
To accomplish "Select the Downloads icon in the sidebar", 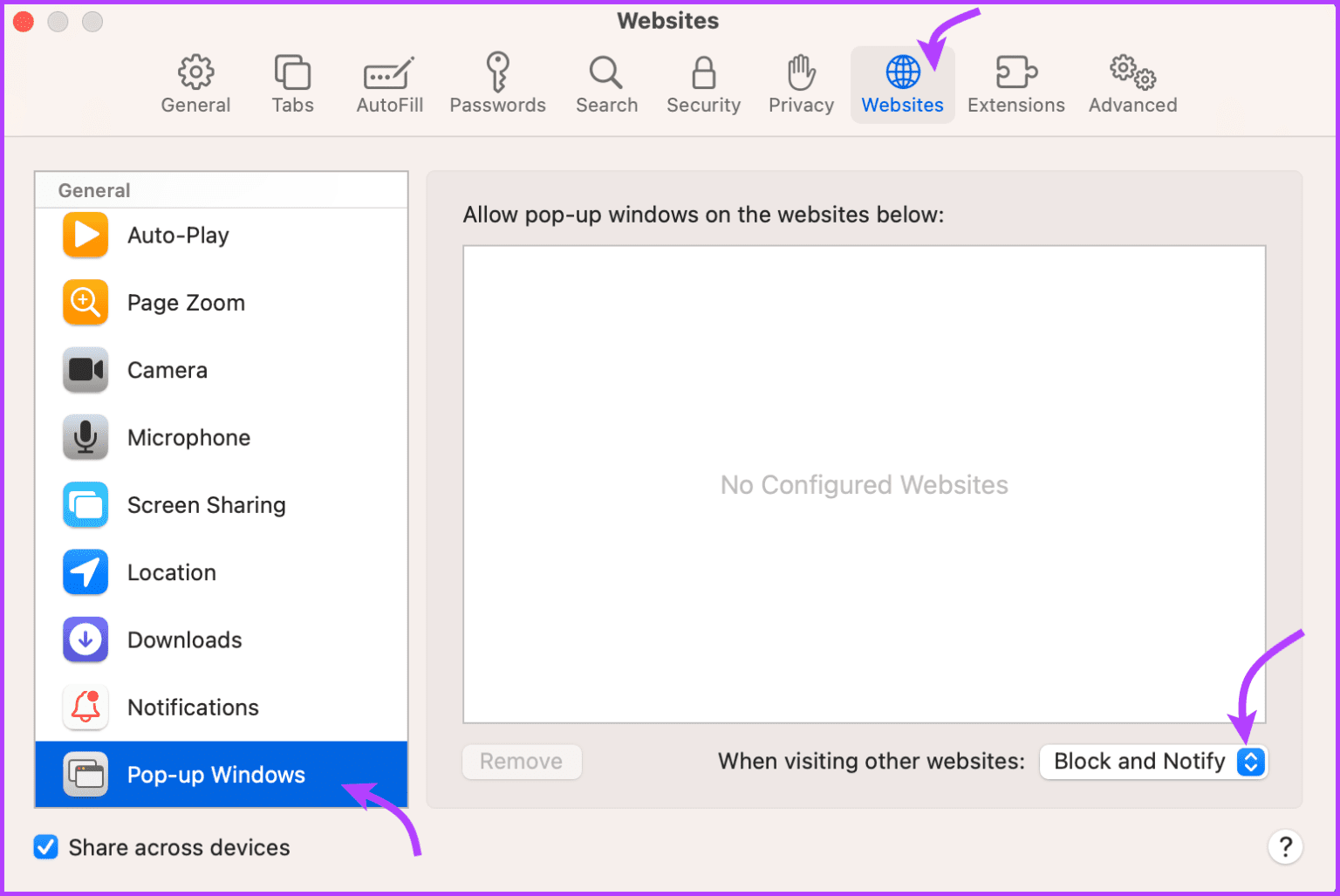I will pyautogui.click(x=85, y=640).
